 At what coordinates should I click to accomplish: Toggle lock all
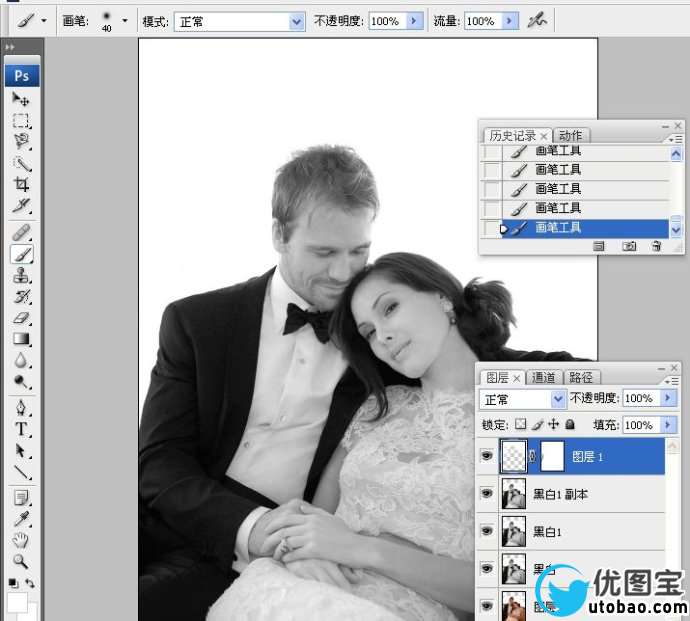(x=570, y=424)
